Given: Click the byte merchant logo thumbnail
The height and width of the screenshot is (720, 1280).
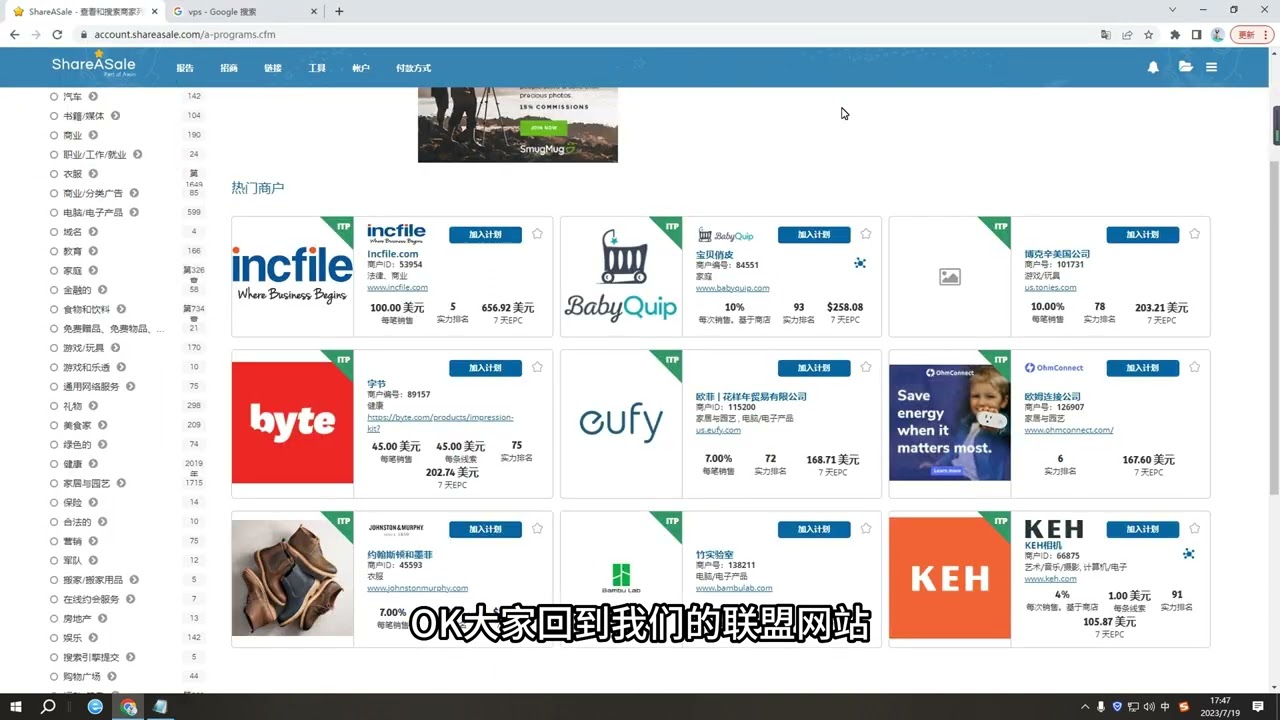Looking at the screenshot, I should (x=292, y=422).
